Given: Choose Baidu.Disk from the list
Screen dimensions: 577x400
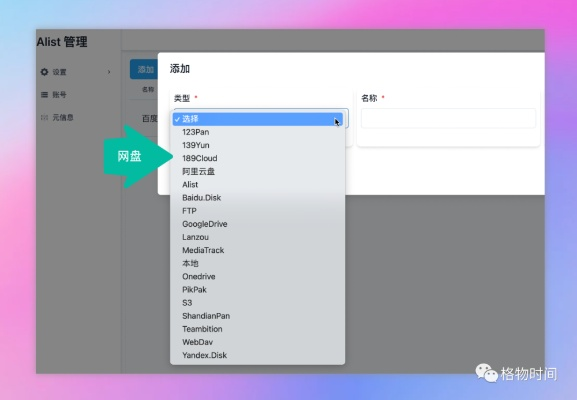Looking at the screenshot, I should [258, 198].
